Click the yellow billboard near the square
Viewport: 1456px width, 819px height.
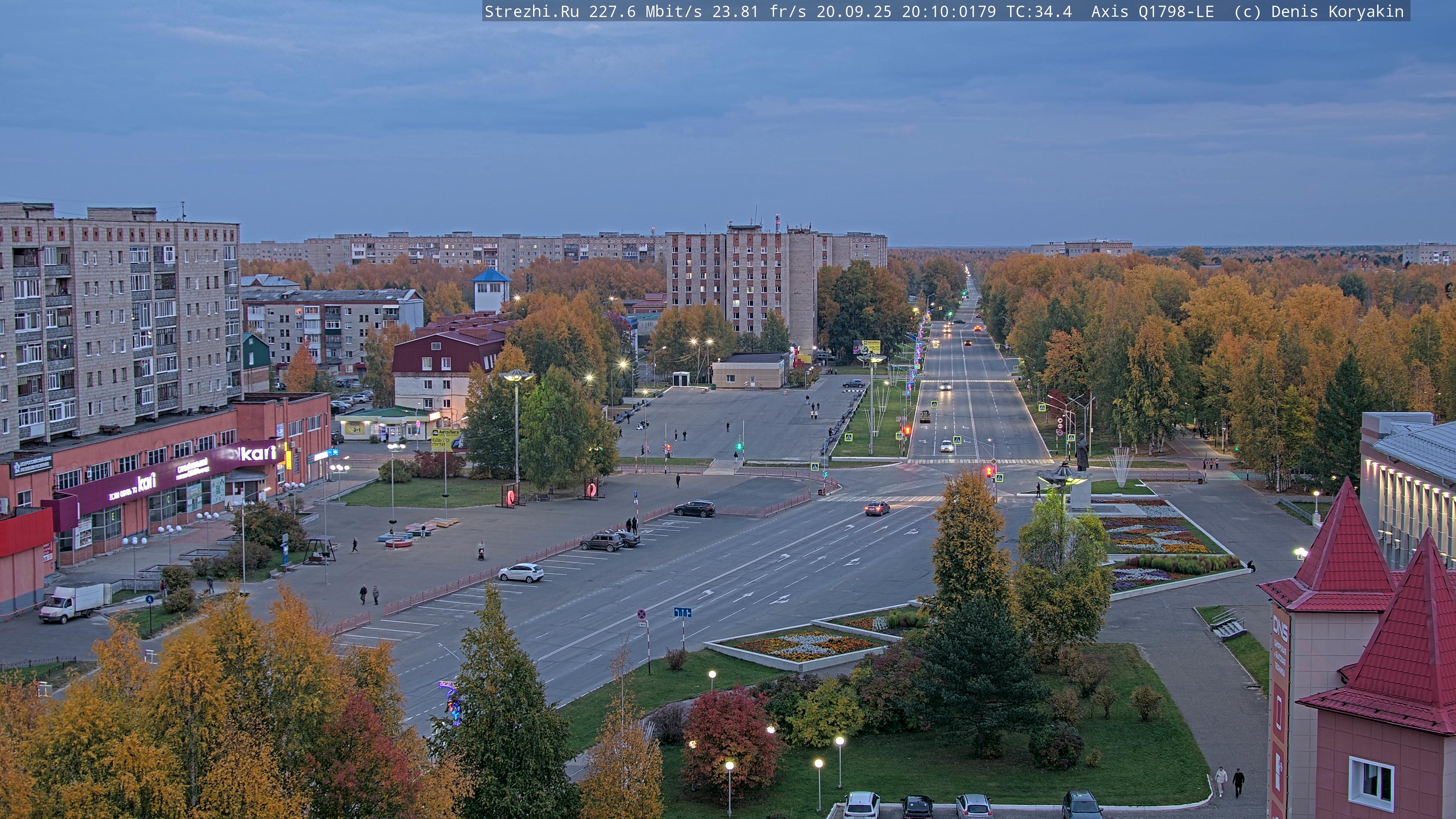(445, 440)
